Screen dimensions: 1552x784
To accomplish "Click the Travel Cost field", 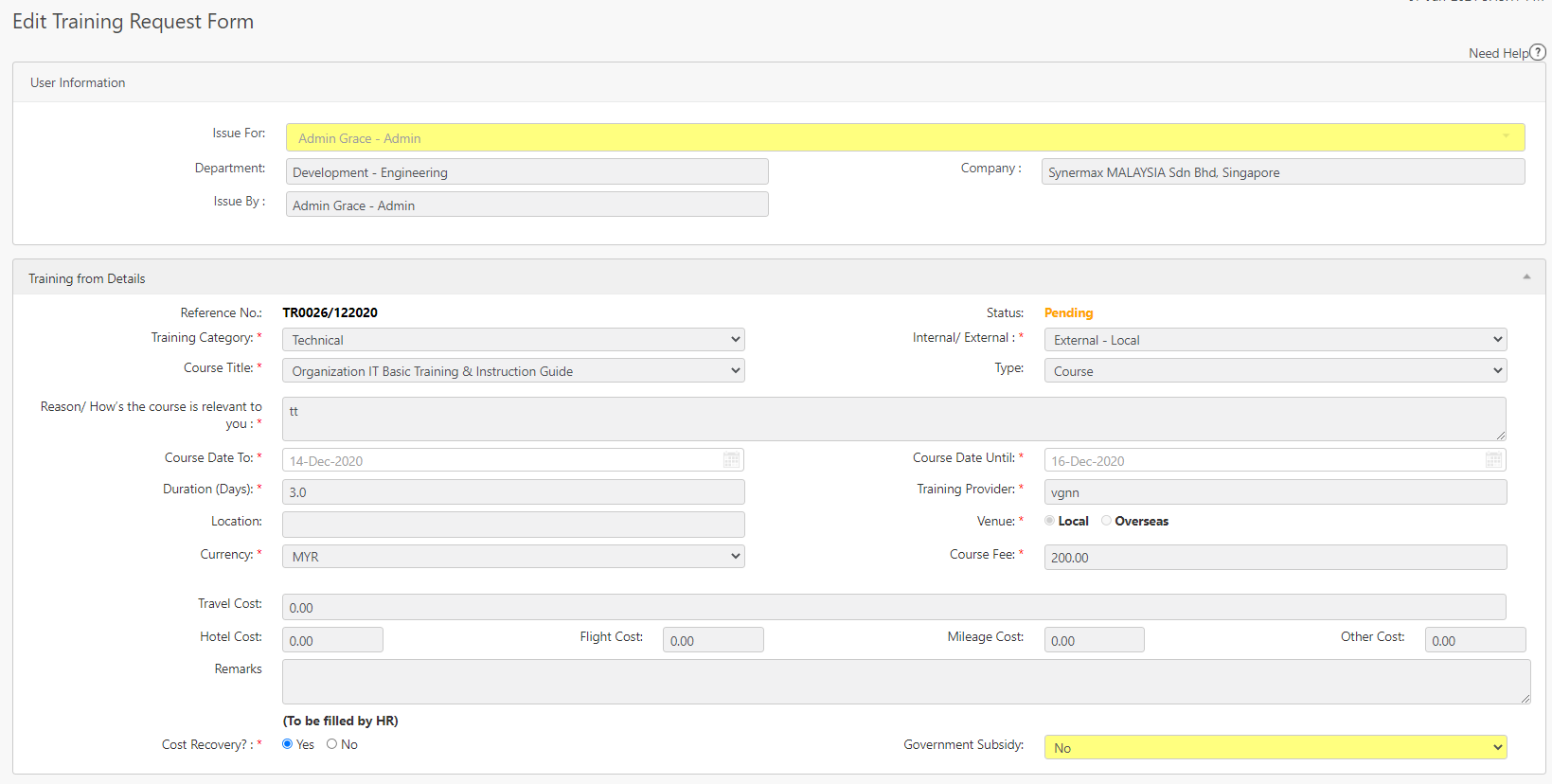I will pos(894,607).
